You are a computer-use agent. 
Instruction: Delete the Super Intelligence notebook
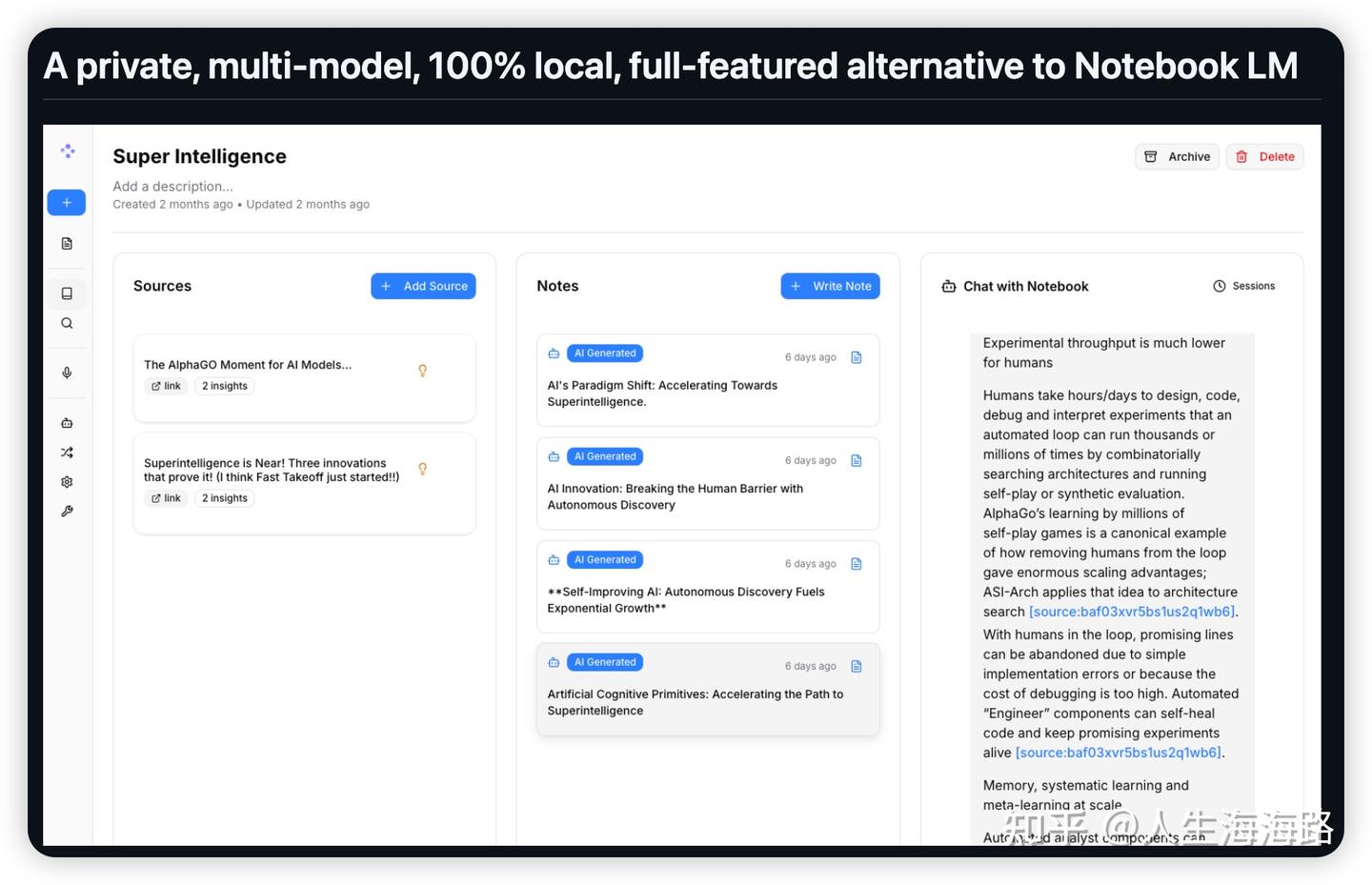[x=1265, y=157]
